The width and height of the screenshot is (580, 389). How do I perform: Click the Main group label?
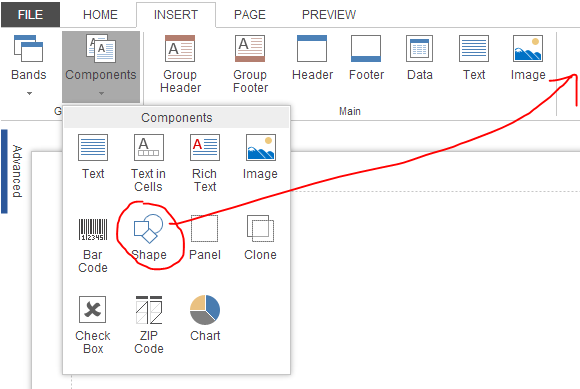[350, 111]
